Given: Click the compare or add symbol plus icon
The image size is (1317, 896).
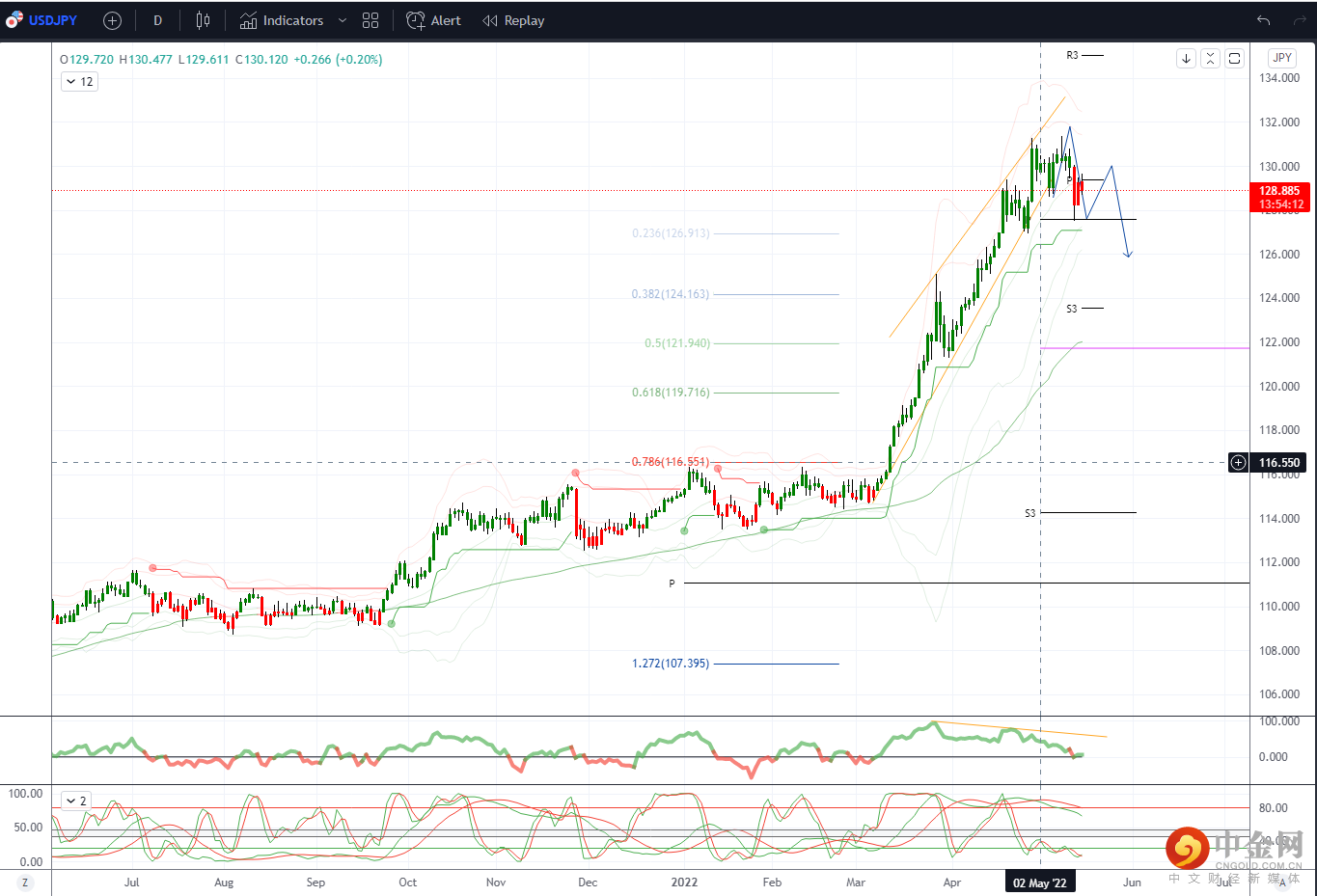Looking at the screenshot, I should pos(112,20).
